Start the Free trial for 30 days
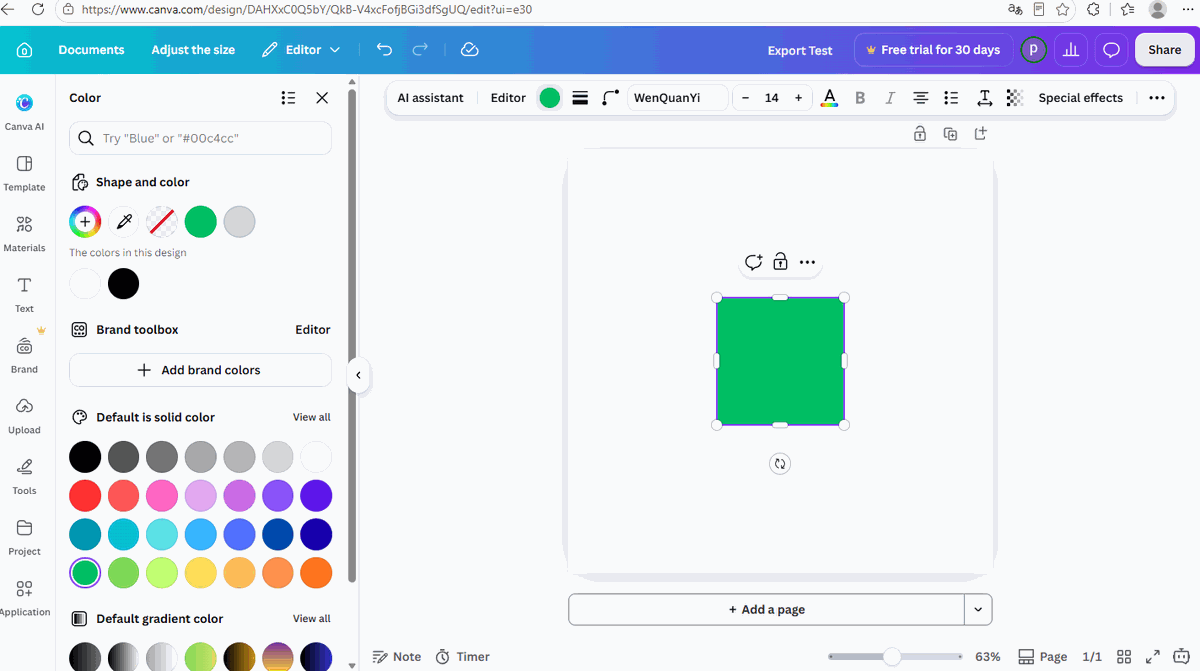Viewport: 1200px width, 671px height. pyautogui.click(x=933, y=50)
